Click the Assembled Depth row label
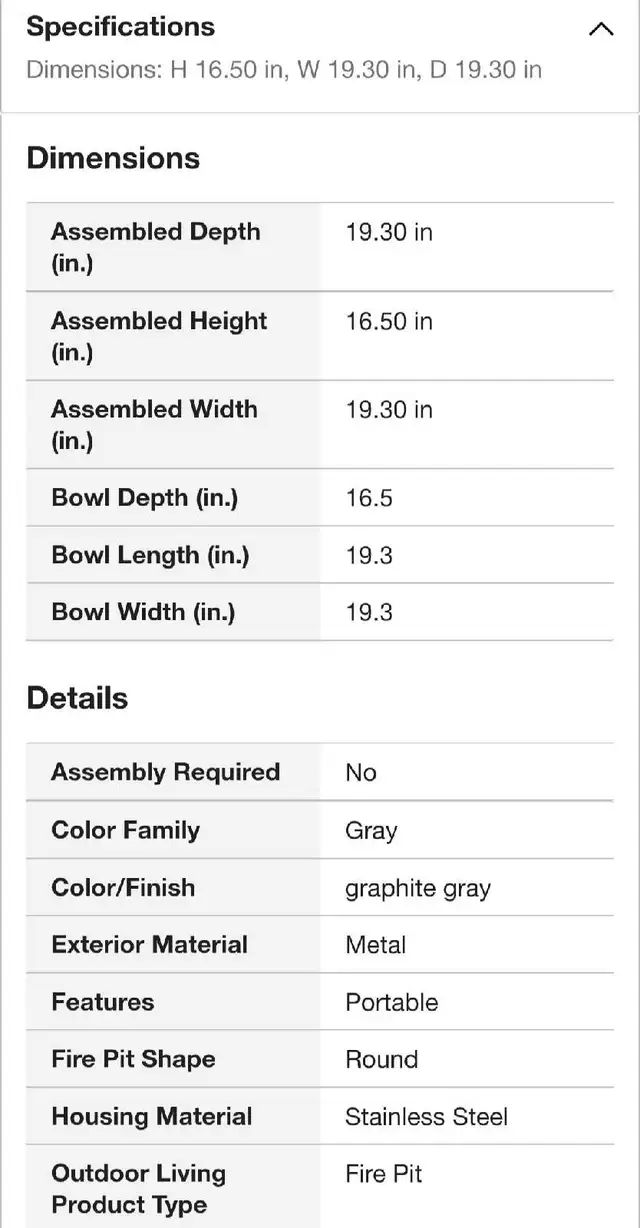Screen dimensions: 640x1228 [155, 247]
